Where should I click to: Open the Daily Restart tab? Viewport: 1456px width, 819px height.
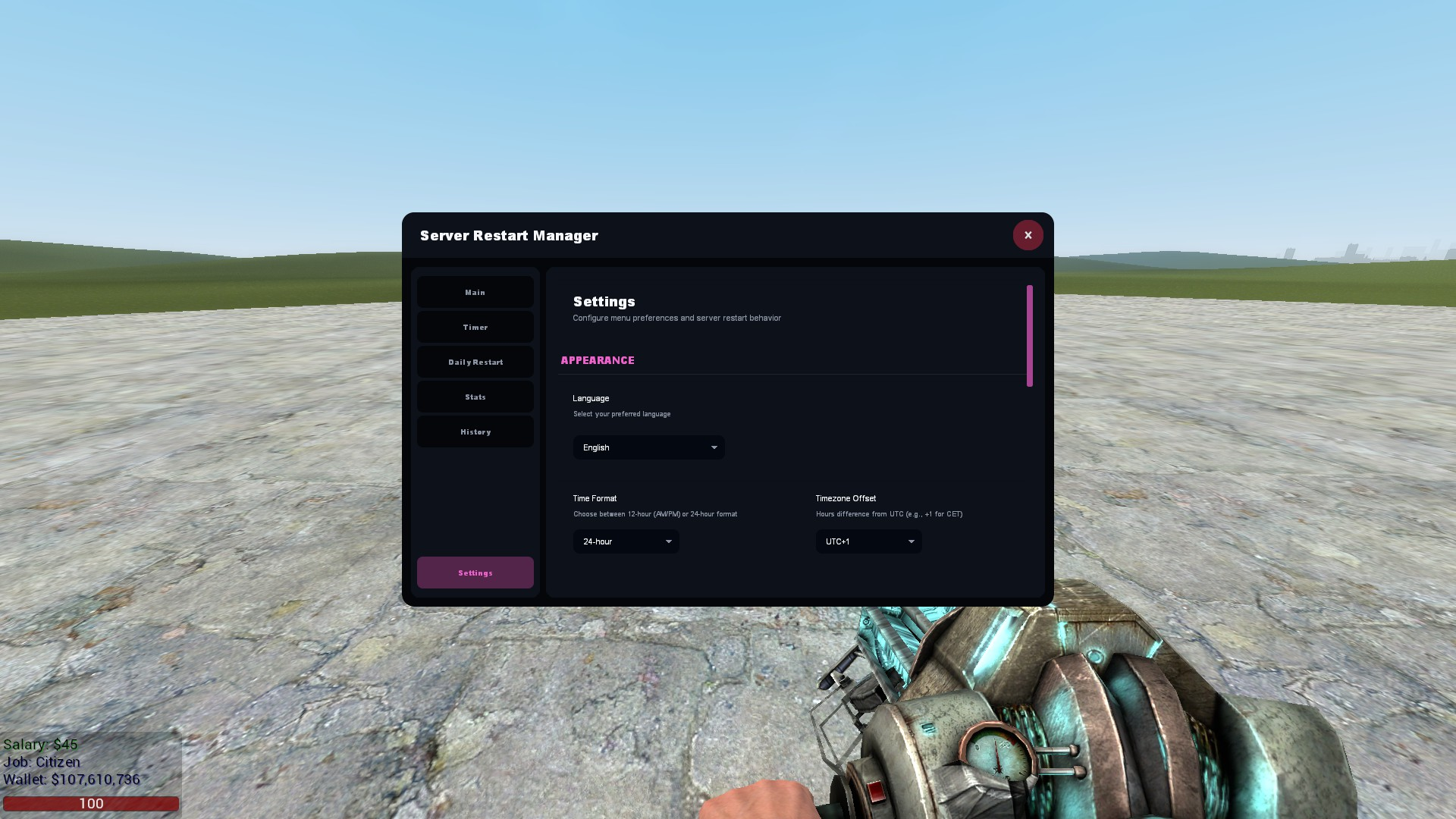coord(475,362)
